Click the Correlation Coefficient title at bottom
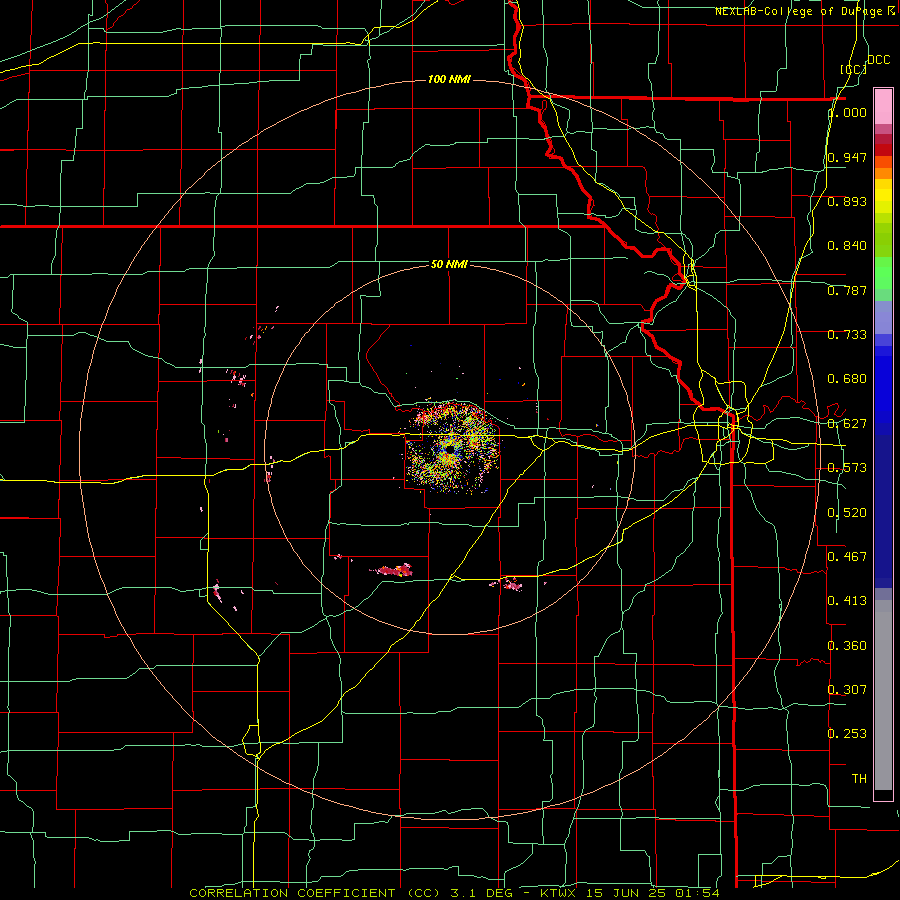The image size is (900, 900). [x=454, y=893]
